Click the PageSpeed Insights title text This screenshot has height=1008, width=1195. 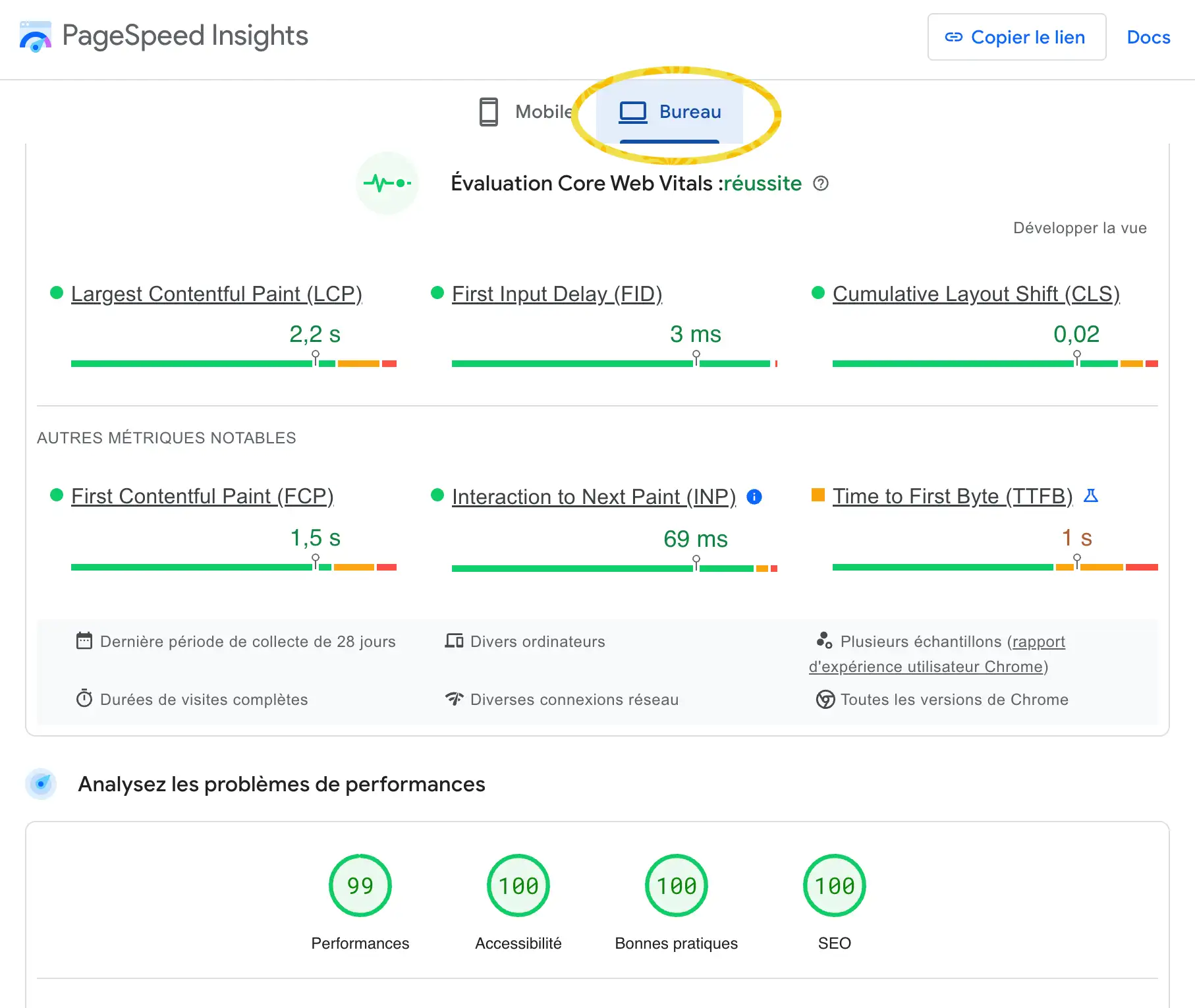point(185,36)
